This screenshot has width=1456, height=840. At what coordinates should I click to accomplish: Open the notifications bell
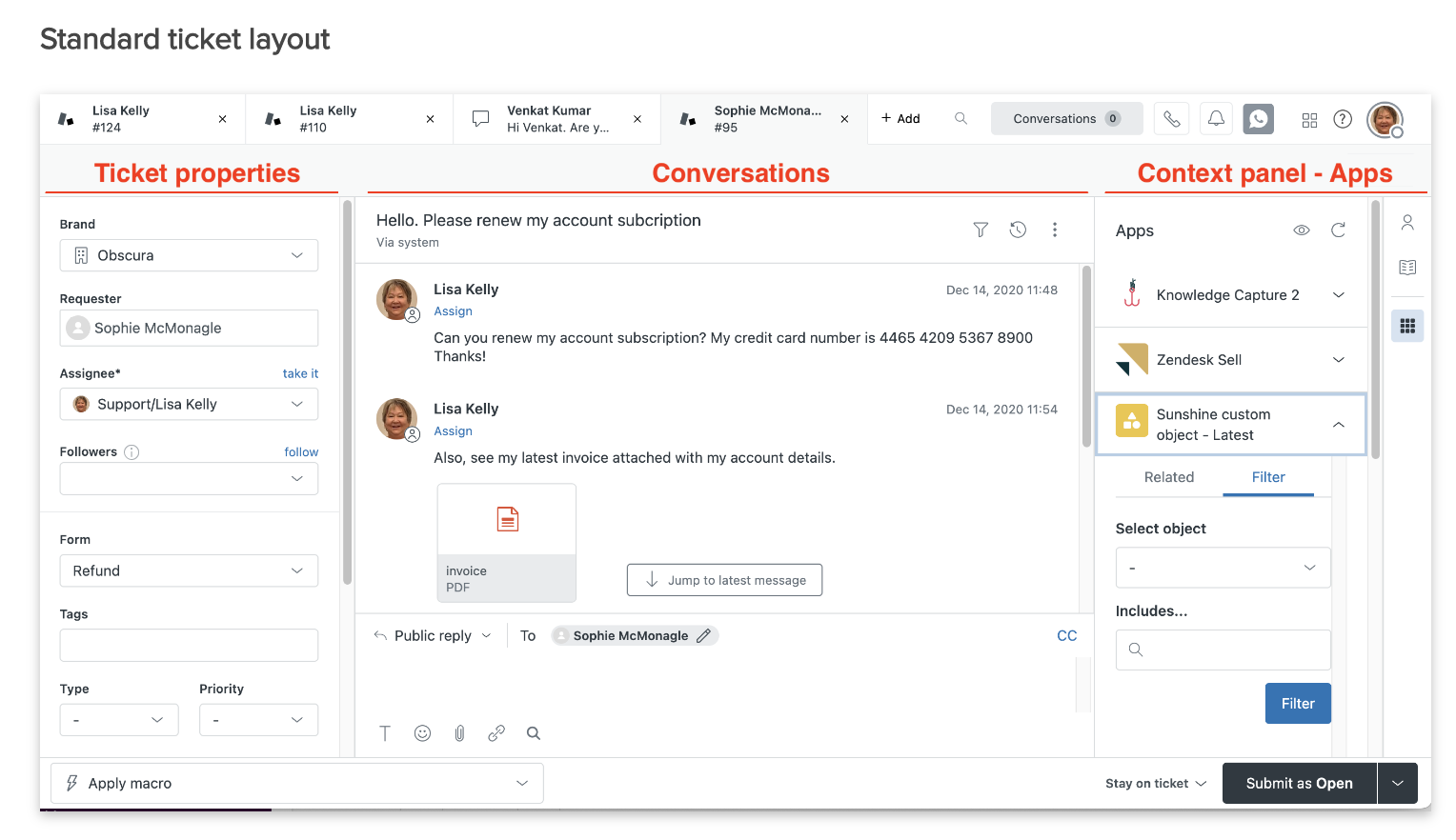coord(1216,119)
